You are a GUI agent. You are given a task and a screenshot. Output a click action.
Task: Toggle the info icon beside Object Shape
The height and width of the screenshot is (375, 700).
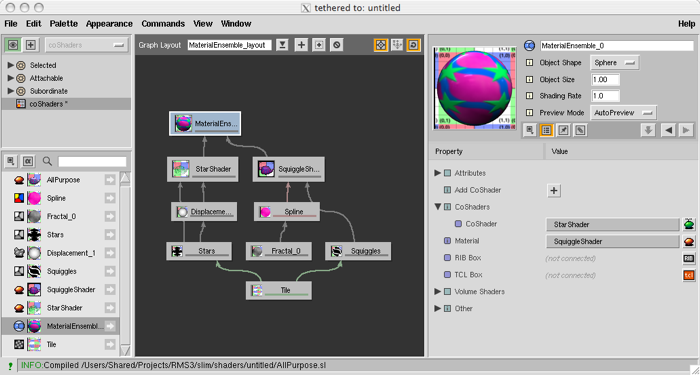click(529, 63)
